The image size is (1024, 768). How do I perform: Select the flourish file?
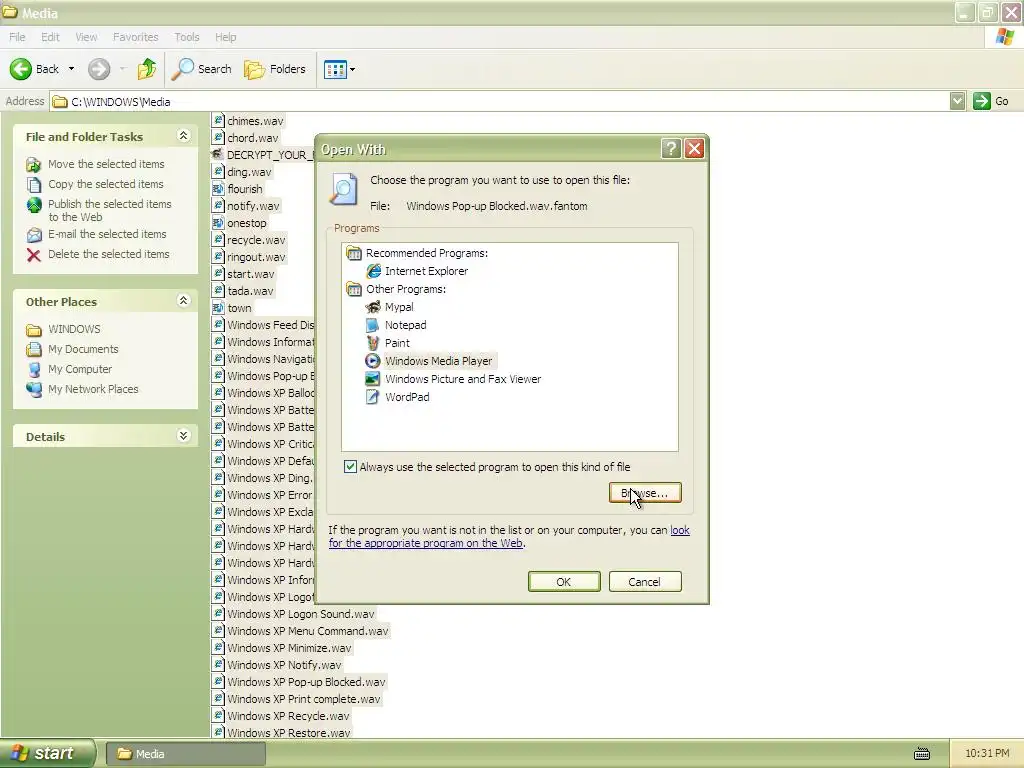[x=238, y=189]
